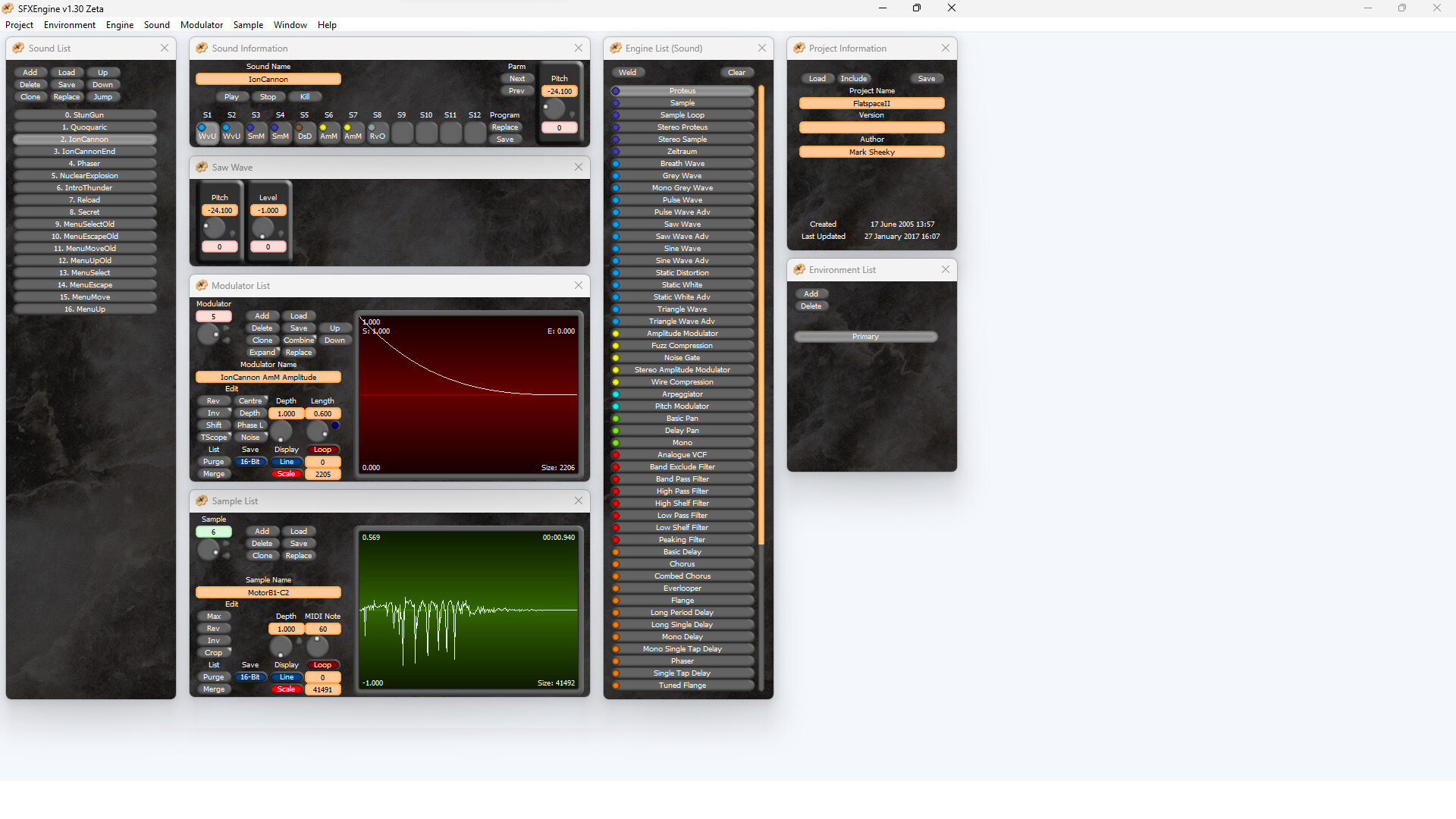Open the Crop options in Sample List
This screenshot has width=1456, height=819.
pos(214,652)
